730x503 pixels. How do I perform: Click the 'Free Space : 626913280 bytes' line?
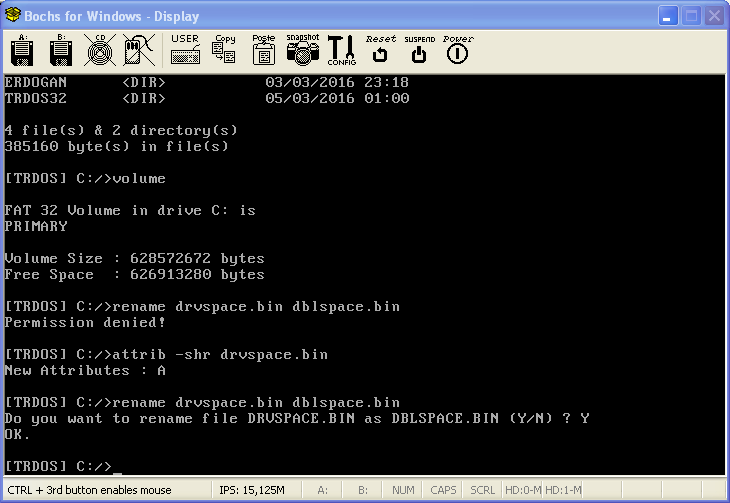(x=135, y=274)
